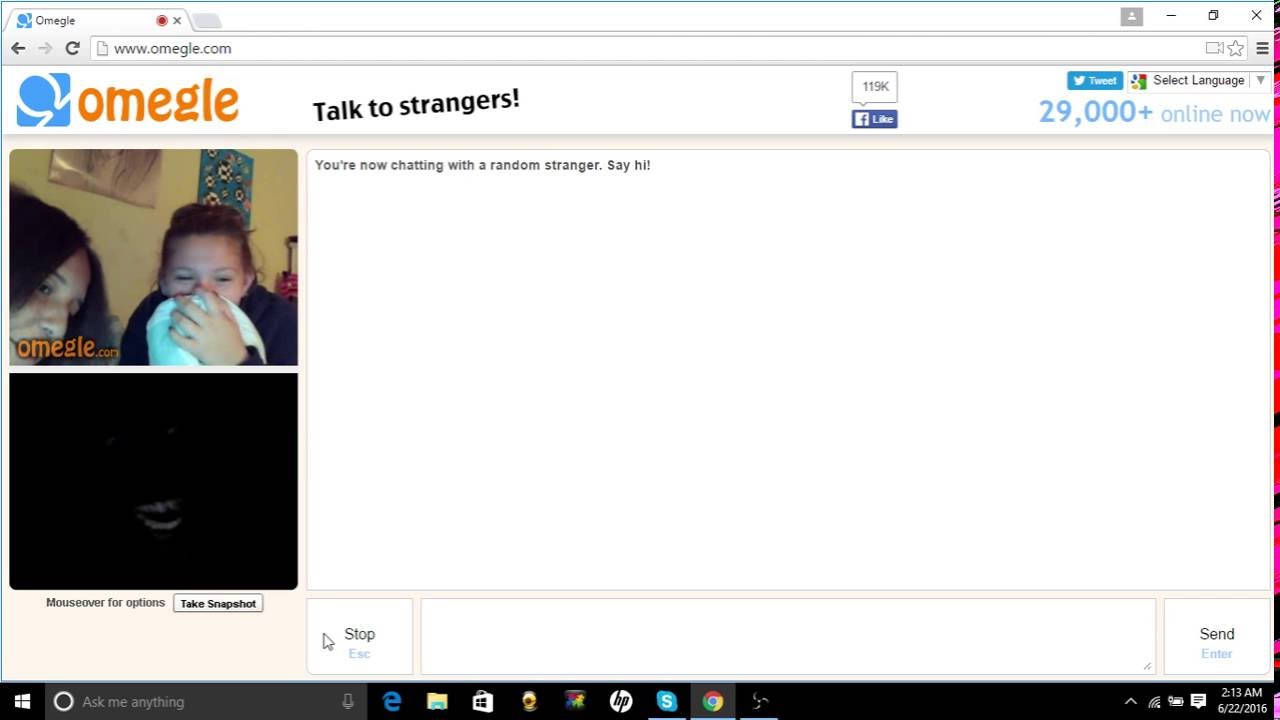1280x720 pixels.
Task: Open the Chrome hamburger menu
Action: pyautogui.click(x=1263, y=48)
